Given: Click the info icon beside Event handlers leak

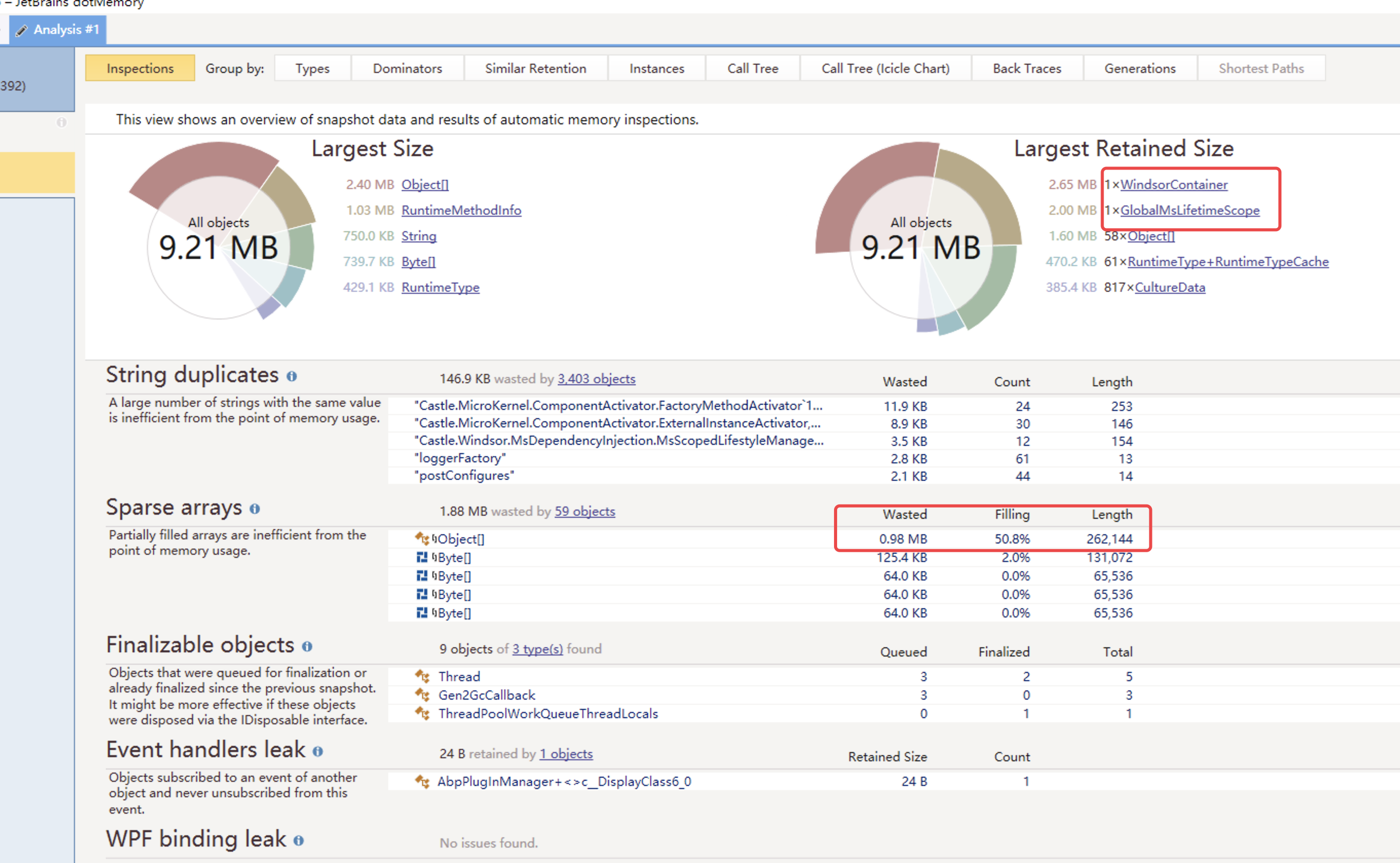Looking at the screenshot, I should tap(318, 752).
